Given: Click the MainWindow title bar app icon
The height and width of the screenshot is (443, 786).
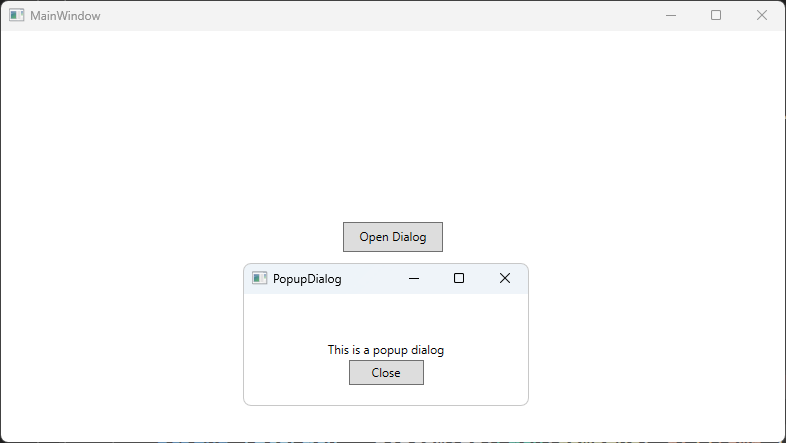Looking at the screenshot, I should (17, 15).
